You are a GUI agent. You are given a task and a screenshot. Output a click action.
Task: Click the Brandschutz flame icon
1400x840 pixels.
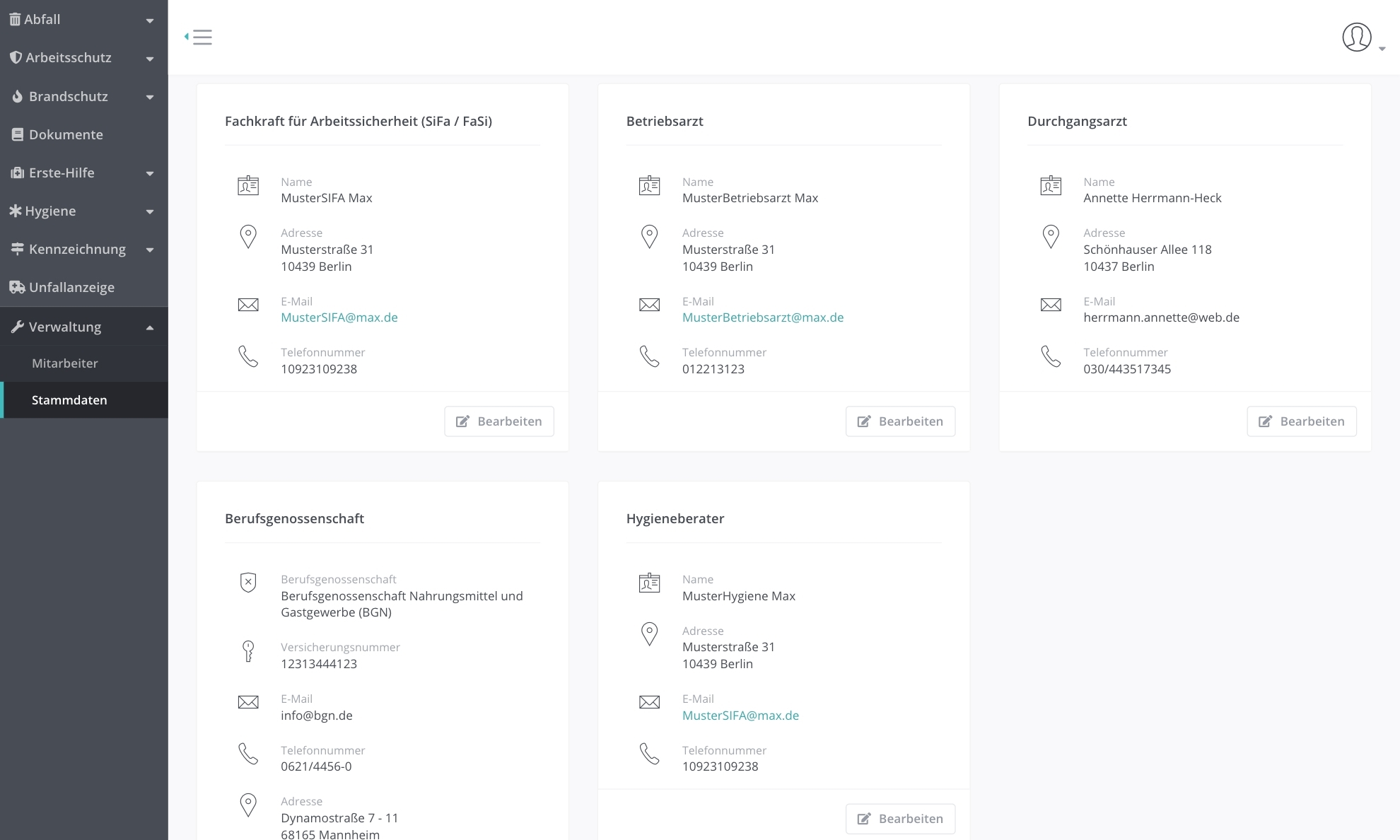click(18, 97)
